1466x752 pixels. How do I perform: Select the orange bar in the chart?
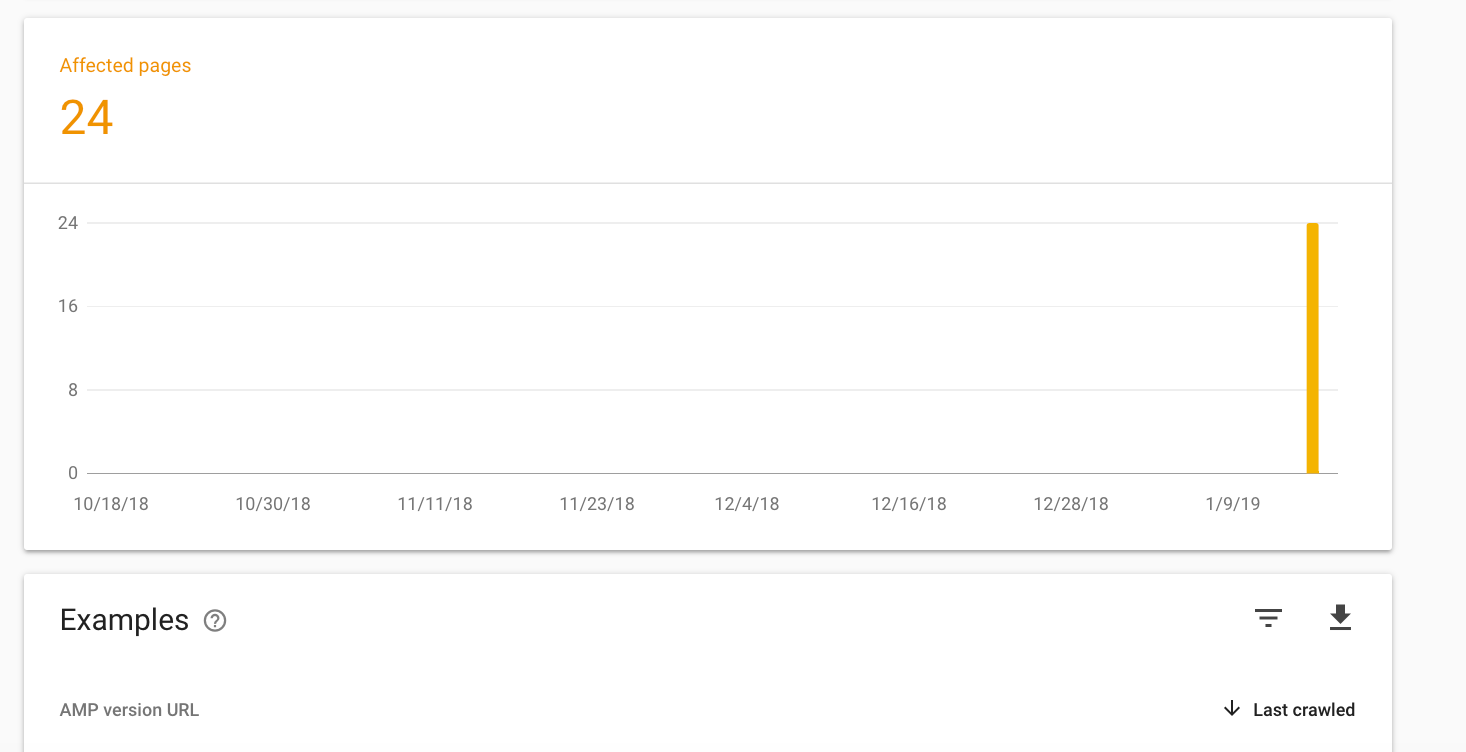1312,348
